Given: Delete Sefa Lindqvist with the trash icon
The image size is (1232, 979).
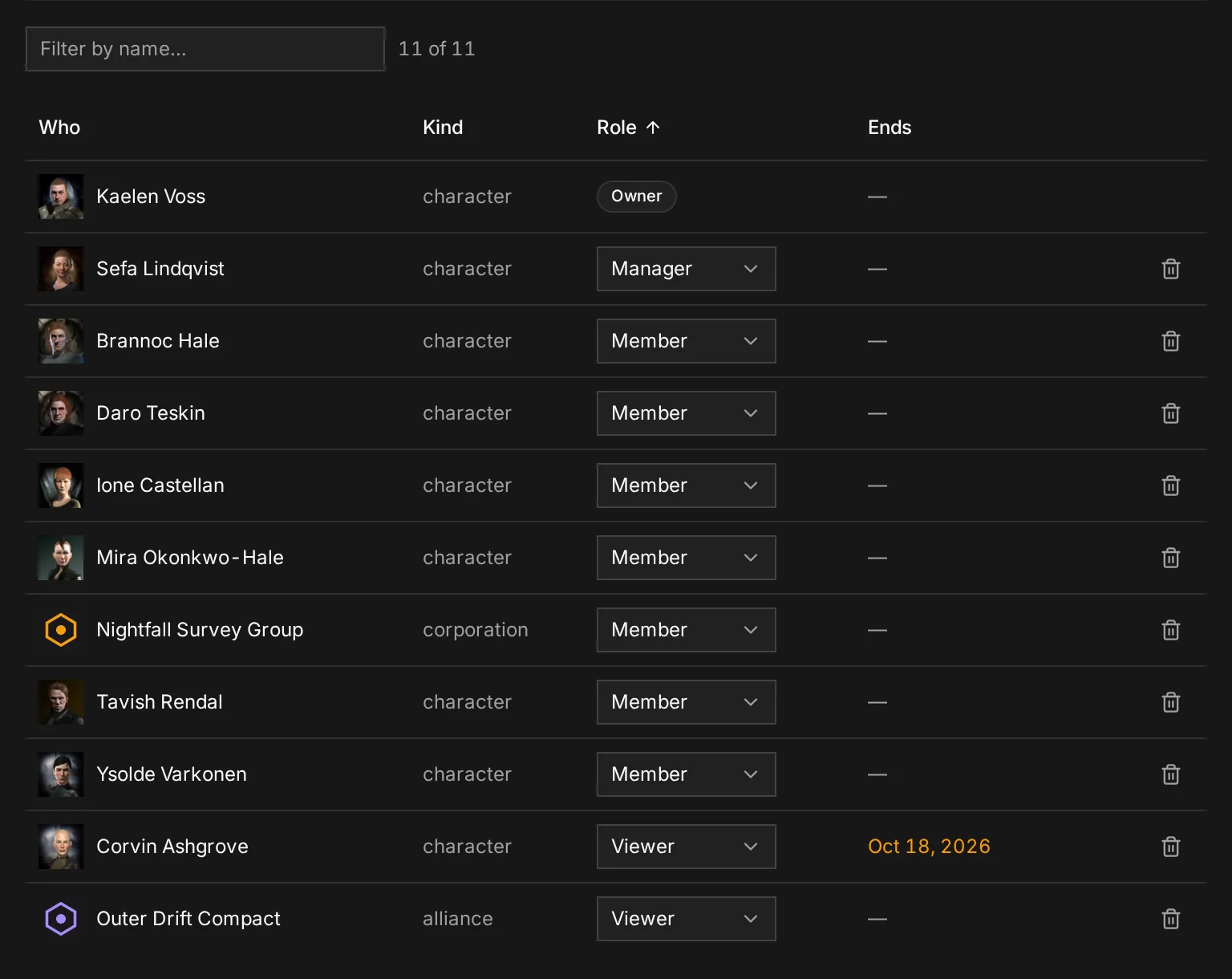Looking at the screenshot, I should (x=1171, y=269).
